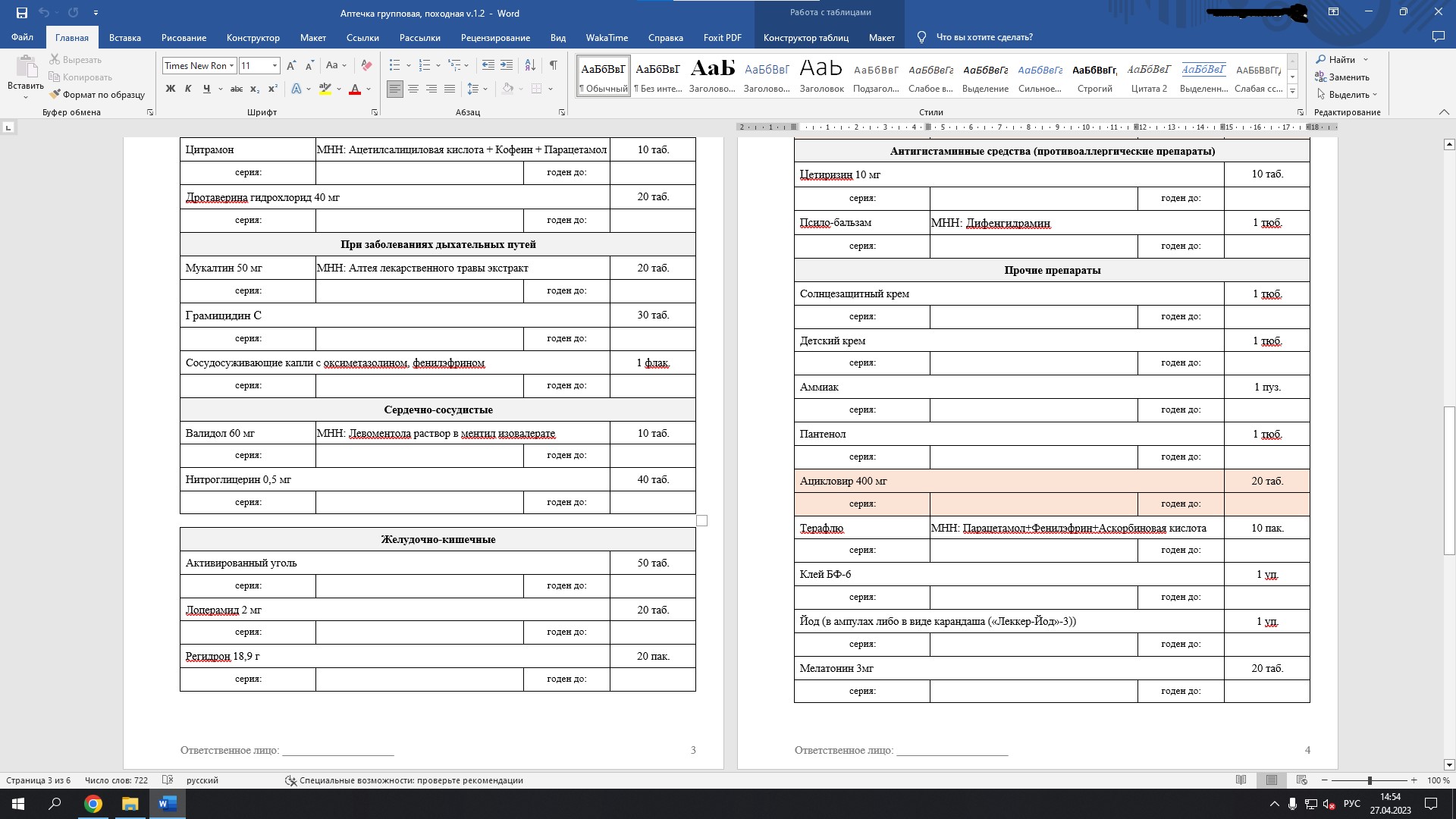Save the document with the floppy disk icon
The height and width of the screenshot is (819, 1456).
click(22, 13)
